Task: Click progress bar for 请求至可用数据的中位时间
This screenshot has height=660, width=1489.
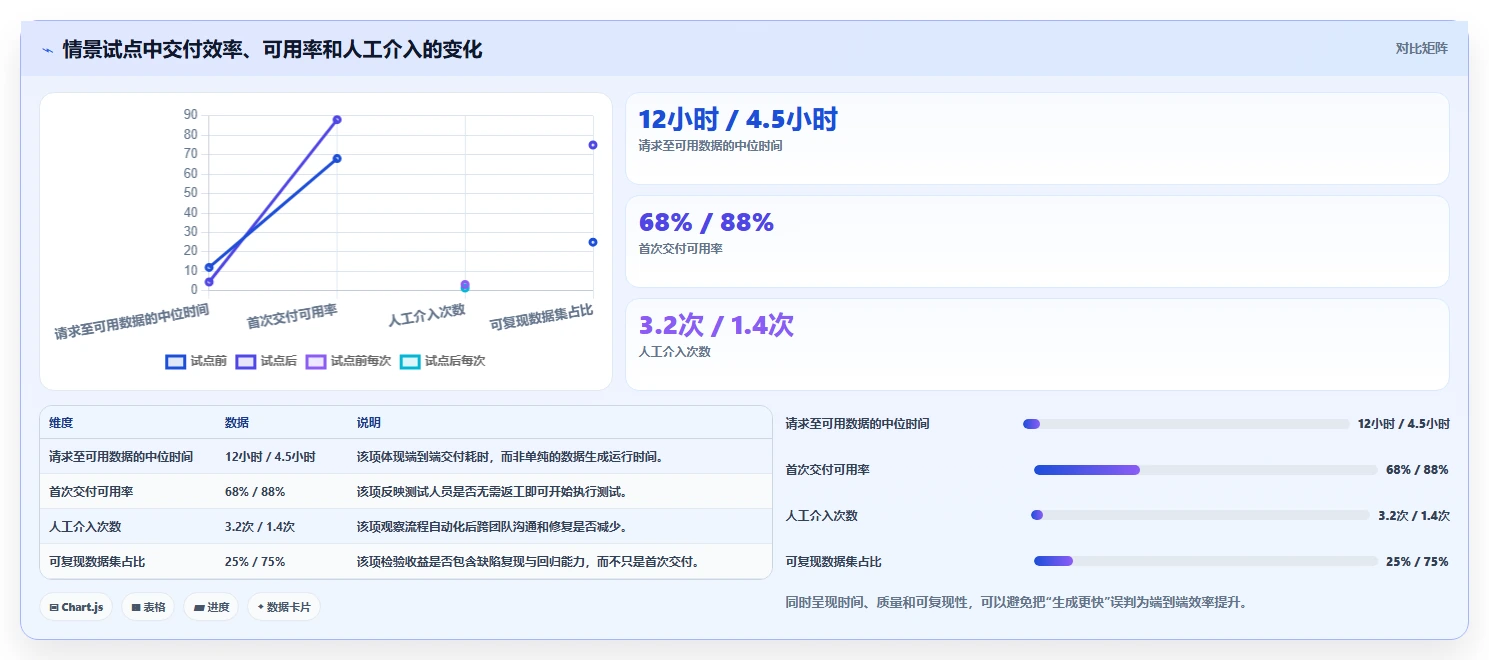Action: (1186, 424)
